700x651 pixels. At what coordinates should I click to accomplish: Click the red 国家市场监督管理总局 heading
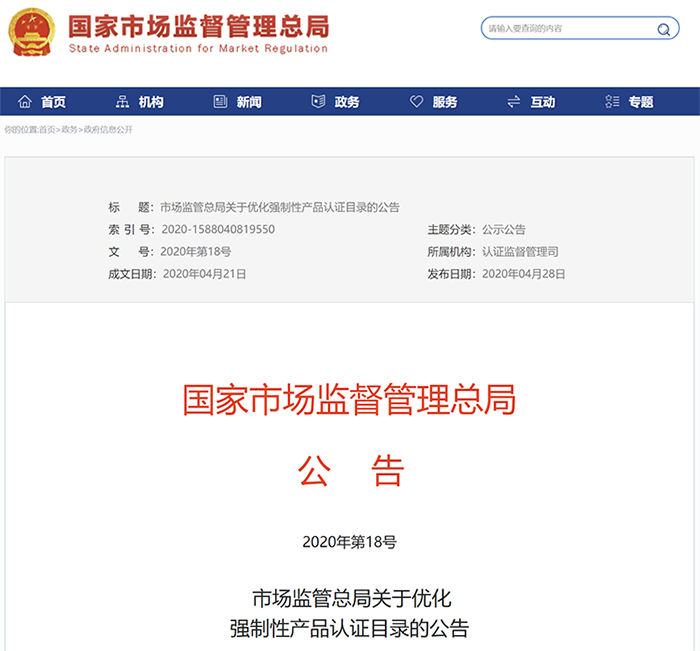(x=350, y=400)
